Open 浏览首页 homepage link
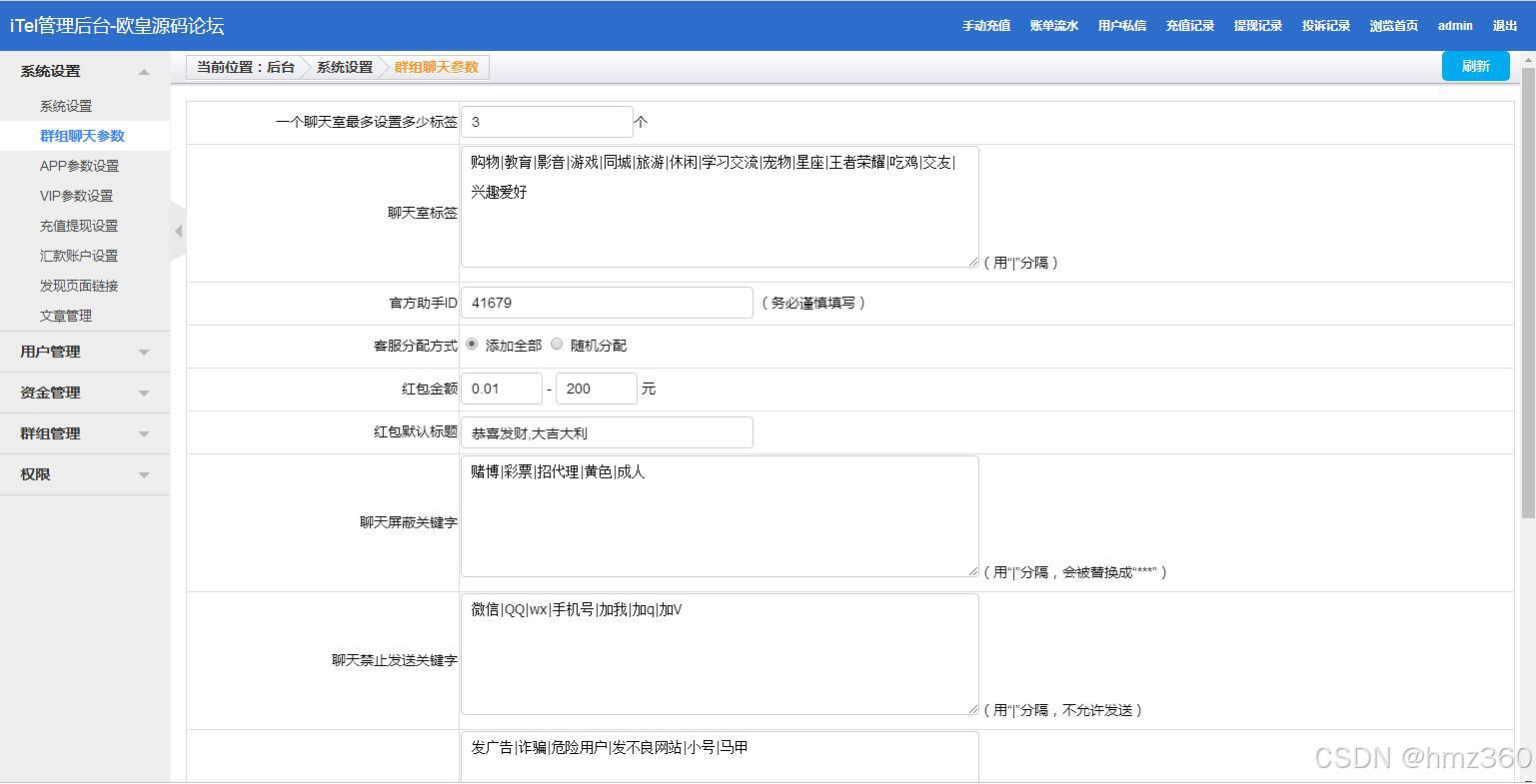1536x784 pixels. (x=1393, y=25)
